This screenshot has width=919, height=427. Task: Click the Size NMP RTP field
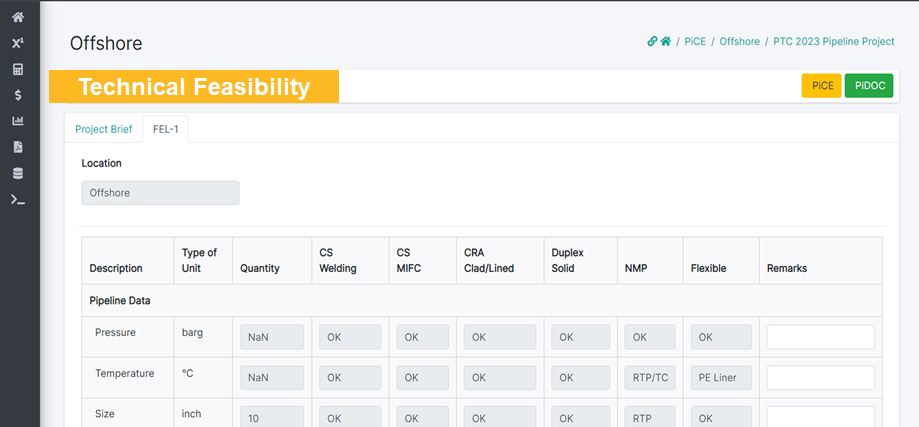pyautogui.click(x=650, y=417)
